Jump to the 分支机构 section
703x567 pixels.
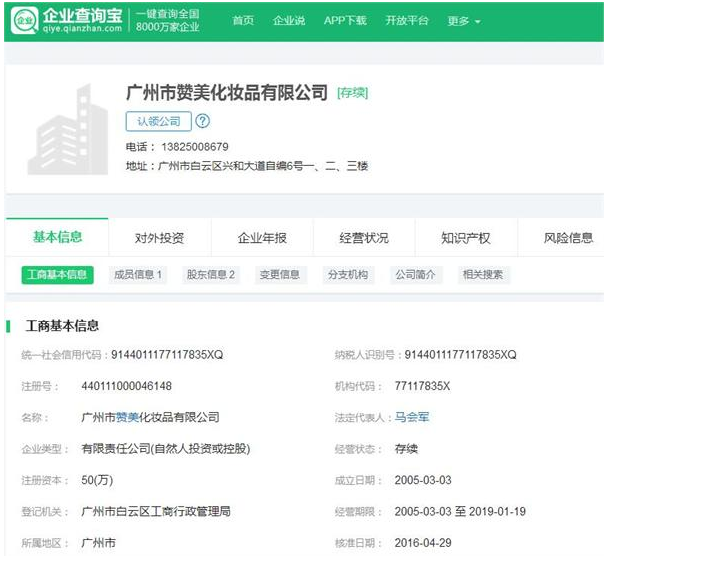click(347, 275)
